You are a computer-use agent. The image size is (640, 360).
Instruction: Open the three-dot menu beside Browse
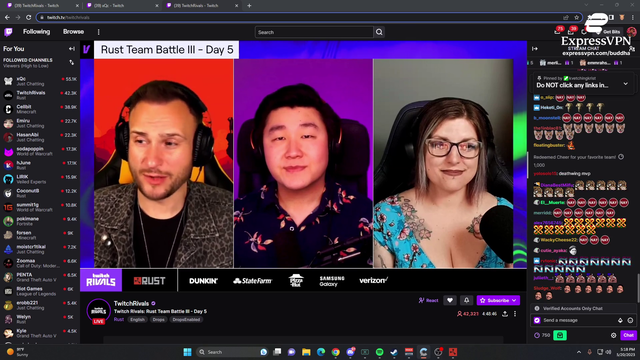98,32
